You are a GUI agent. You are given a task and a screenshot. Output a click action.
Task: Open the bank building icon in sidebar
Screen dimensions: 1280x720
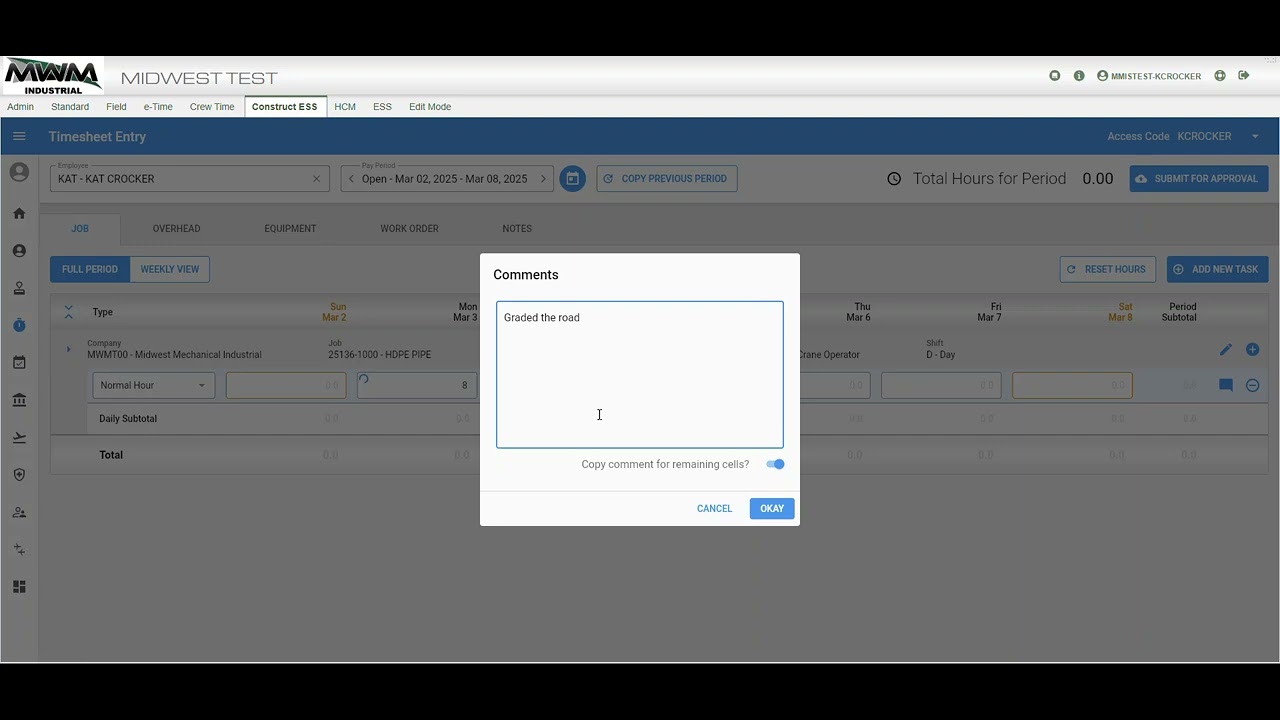[x=19, y=400]
